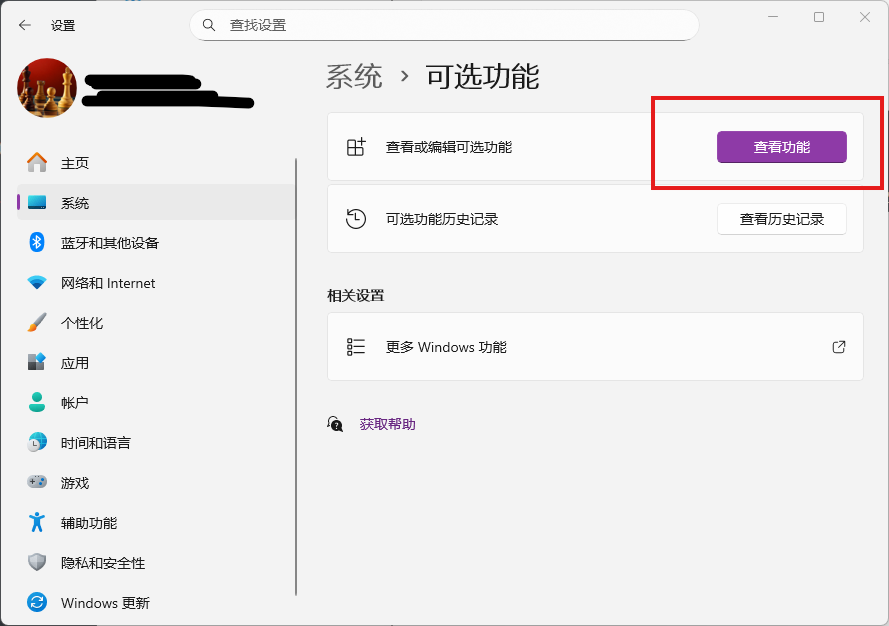Click the Bluetooth icon in the sidebar
Screen dimensions: 889x626
coord(37,243)
